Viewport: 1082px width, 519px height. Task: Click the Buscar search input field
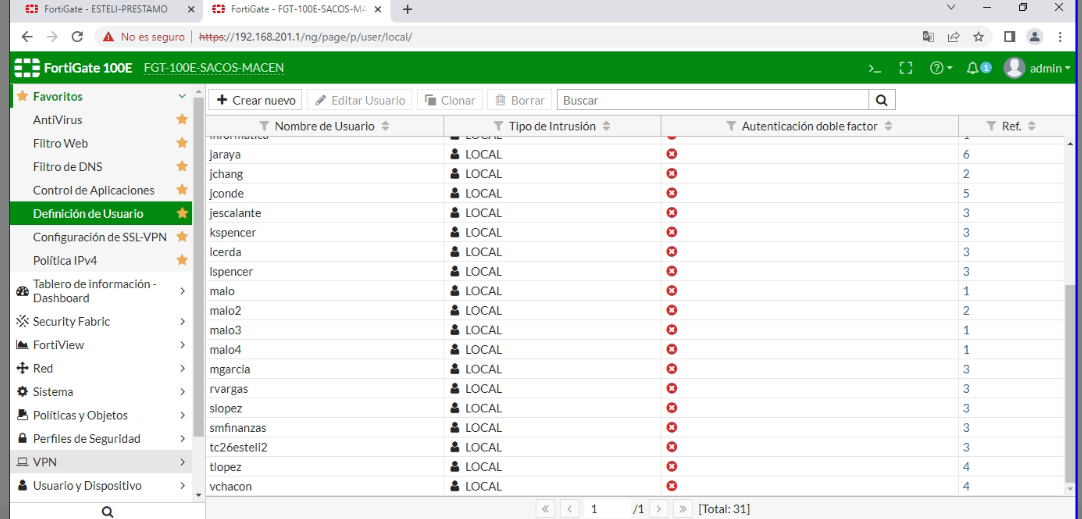712,100
